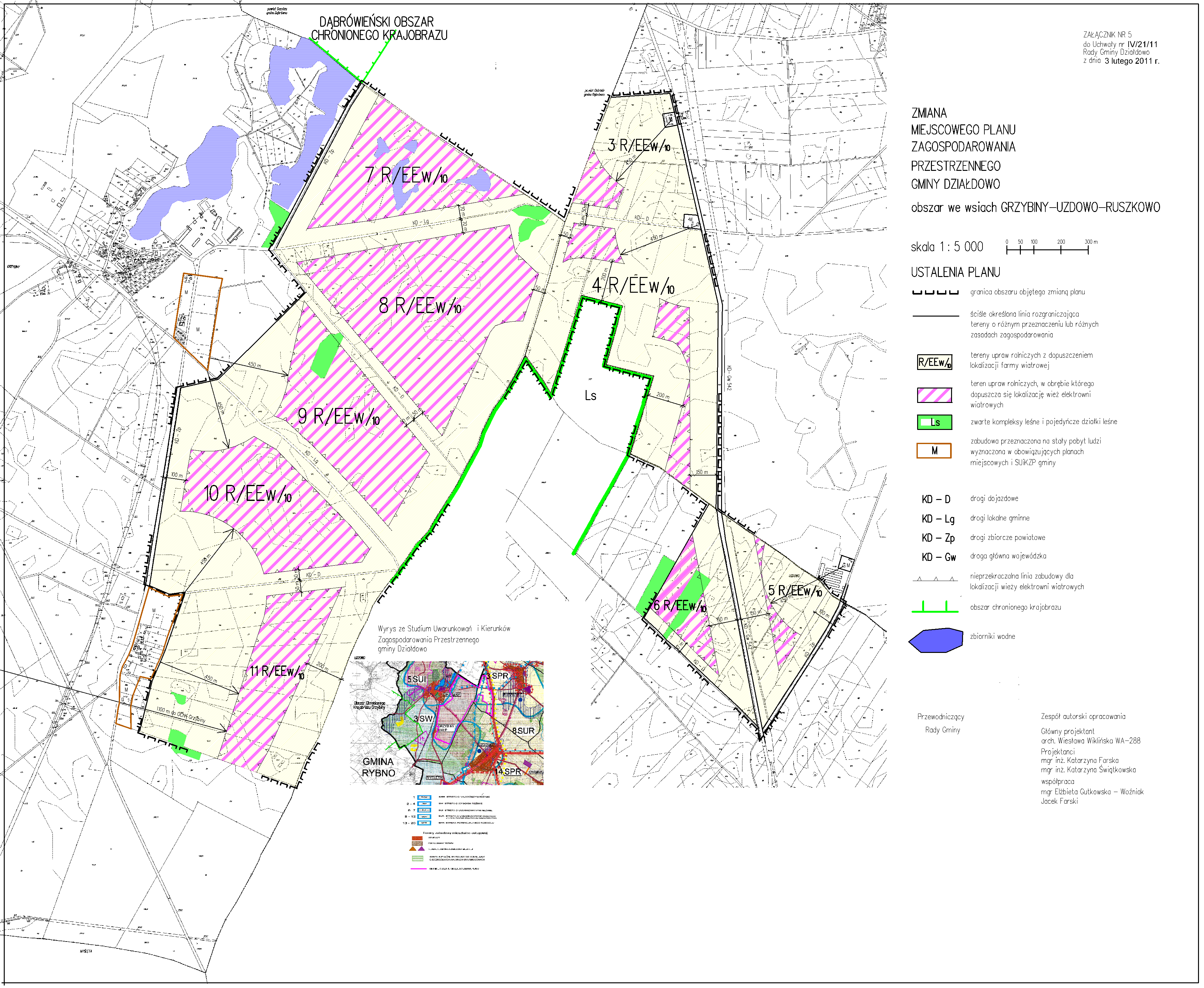1204x988 pixels.
Task: Click the KD – D road legend entry
Action: (x=936, y=499)
